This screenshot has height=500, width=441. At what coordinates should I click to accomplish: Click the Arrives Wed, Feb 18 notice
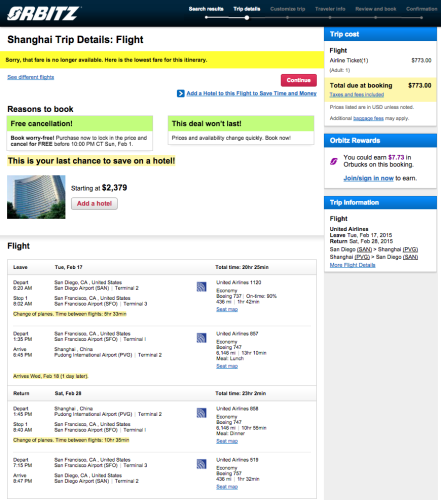pyautogui.click(x=51, y=376)
